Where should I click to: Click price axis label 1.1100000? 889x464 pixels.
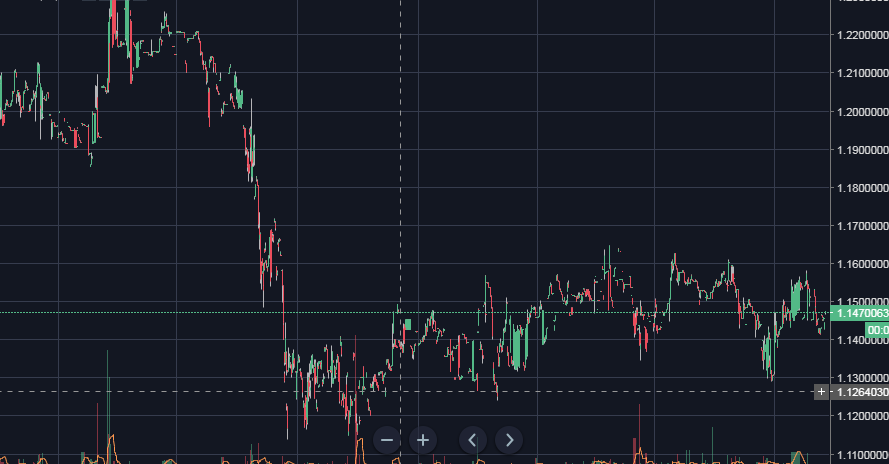862,455
